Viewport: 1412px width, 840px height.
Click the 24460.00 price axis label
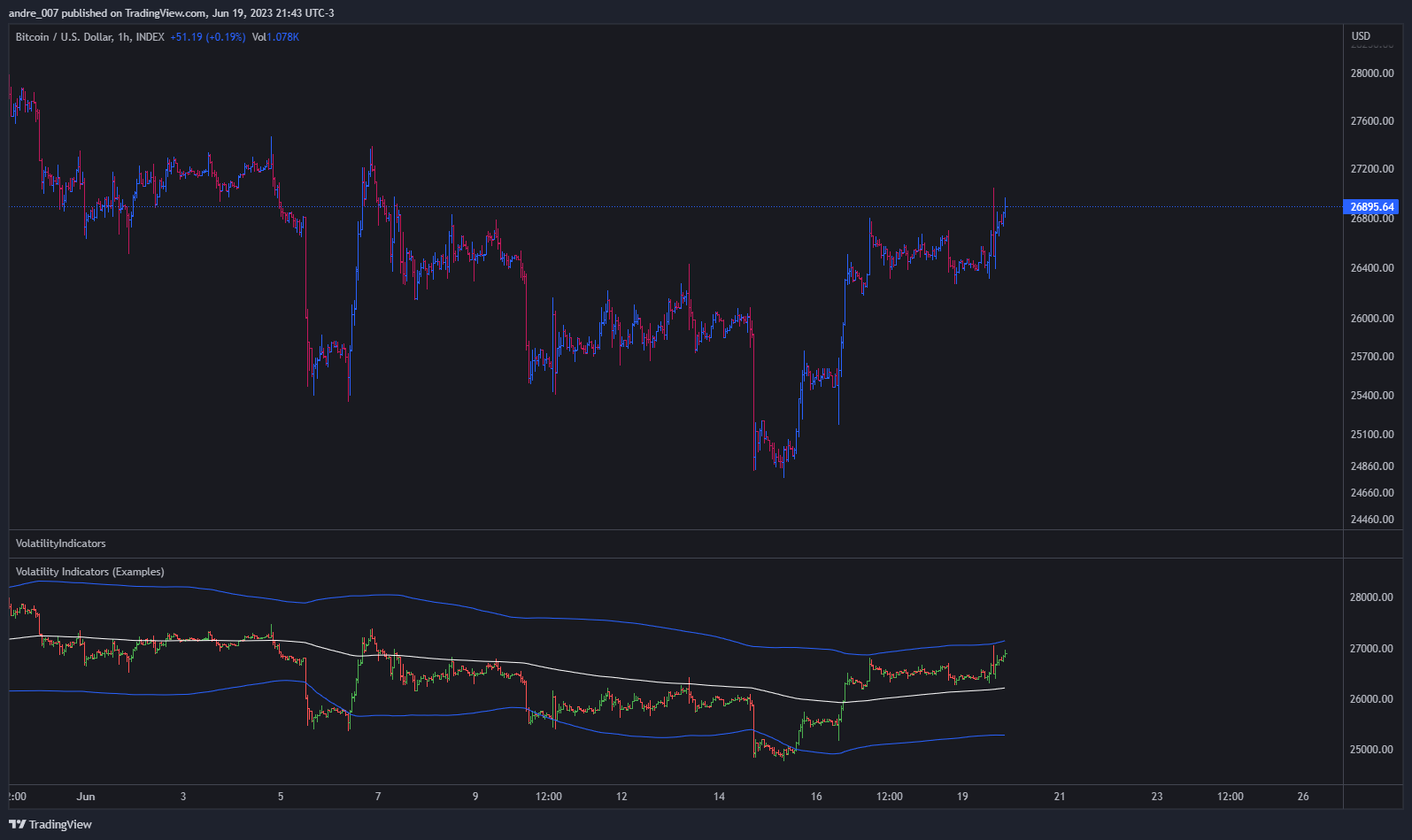click(x=1372, y=520)
